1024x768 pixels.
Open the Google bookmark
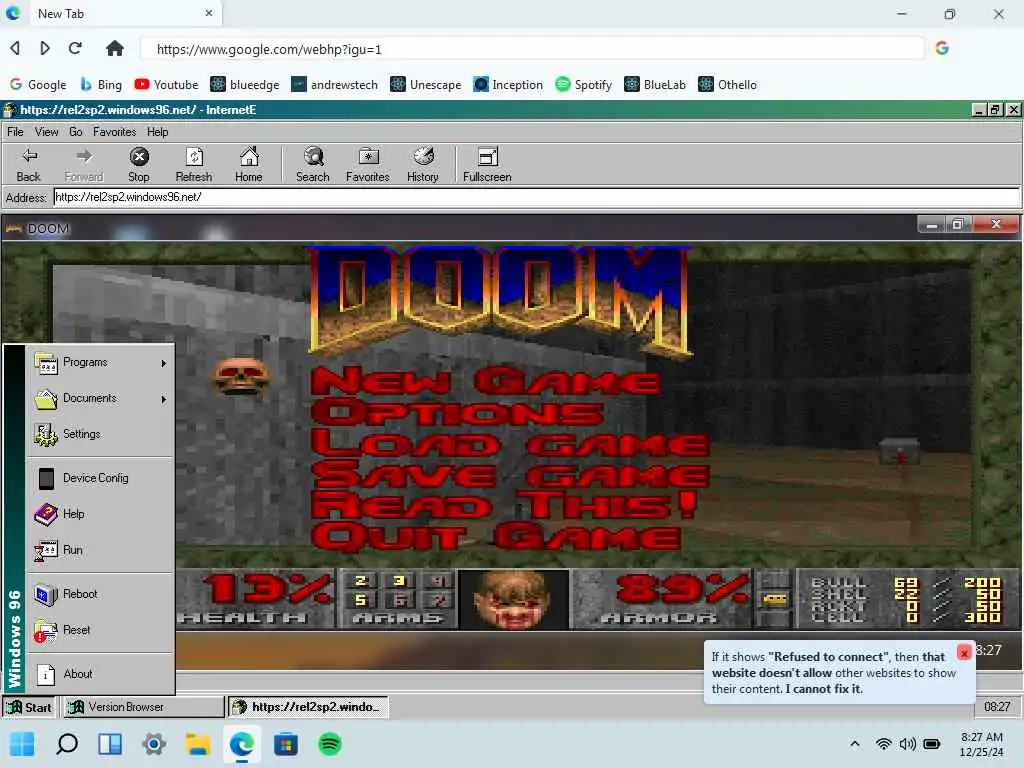[38, 85]
